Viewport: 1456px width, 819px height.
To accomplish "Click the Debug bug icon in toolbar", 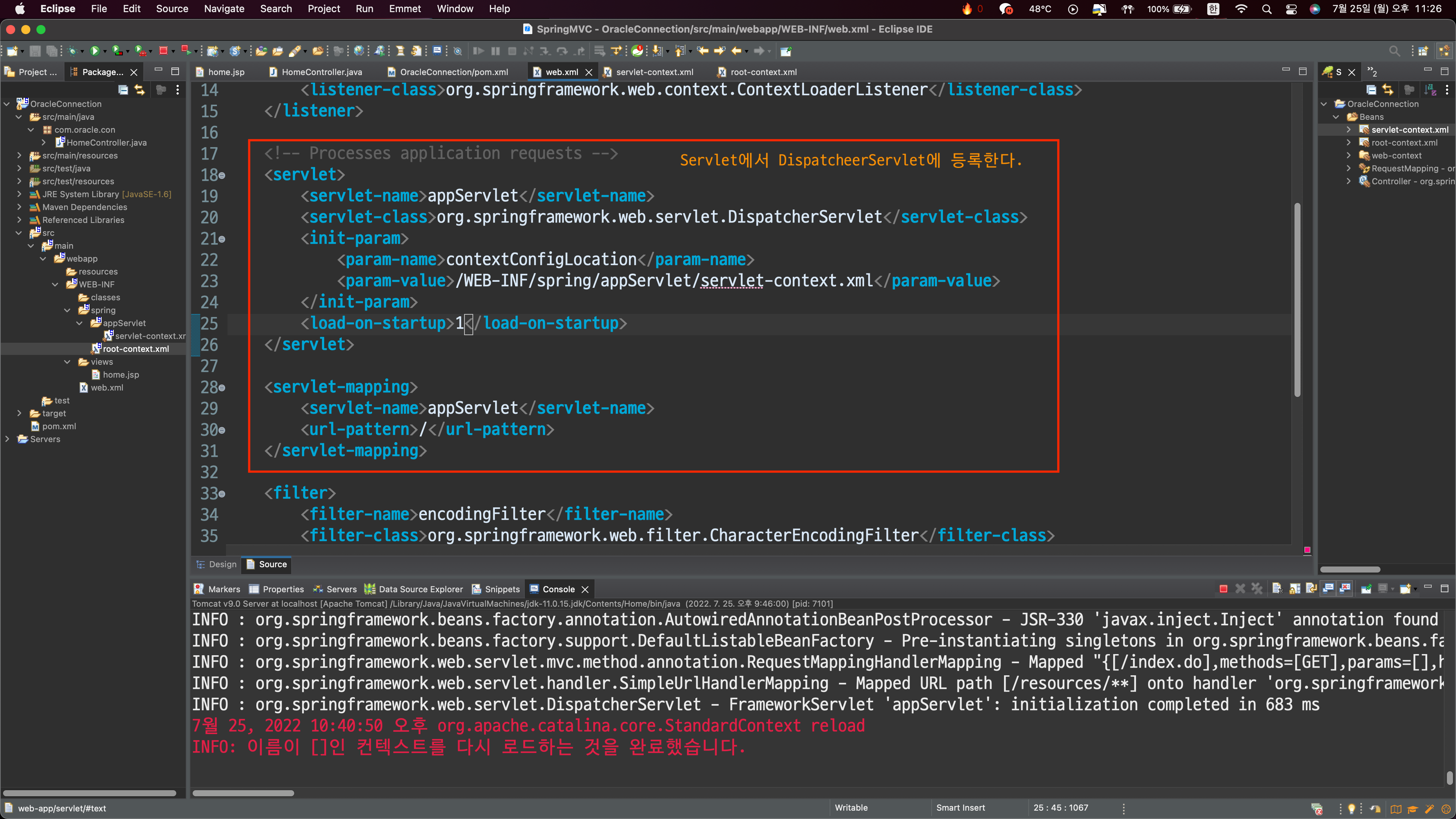I will click(72, 52).
